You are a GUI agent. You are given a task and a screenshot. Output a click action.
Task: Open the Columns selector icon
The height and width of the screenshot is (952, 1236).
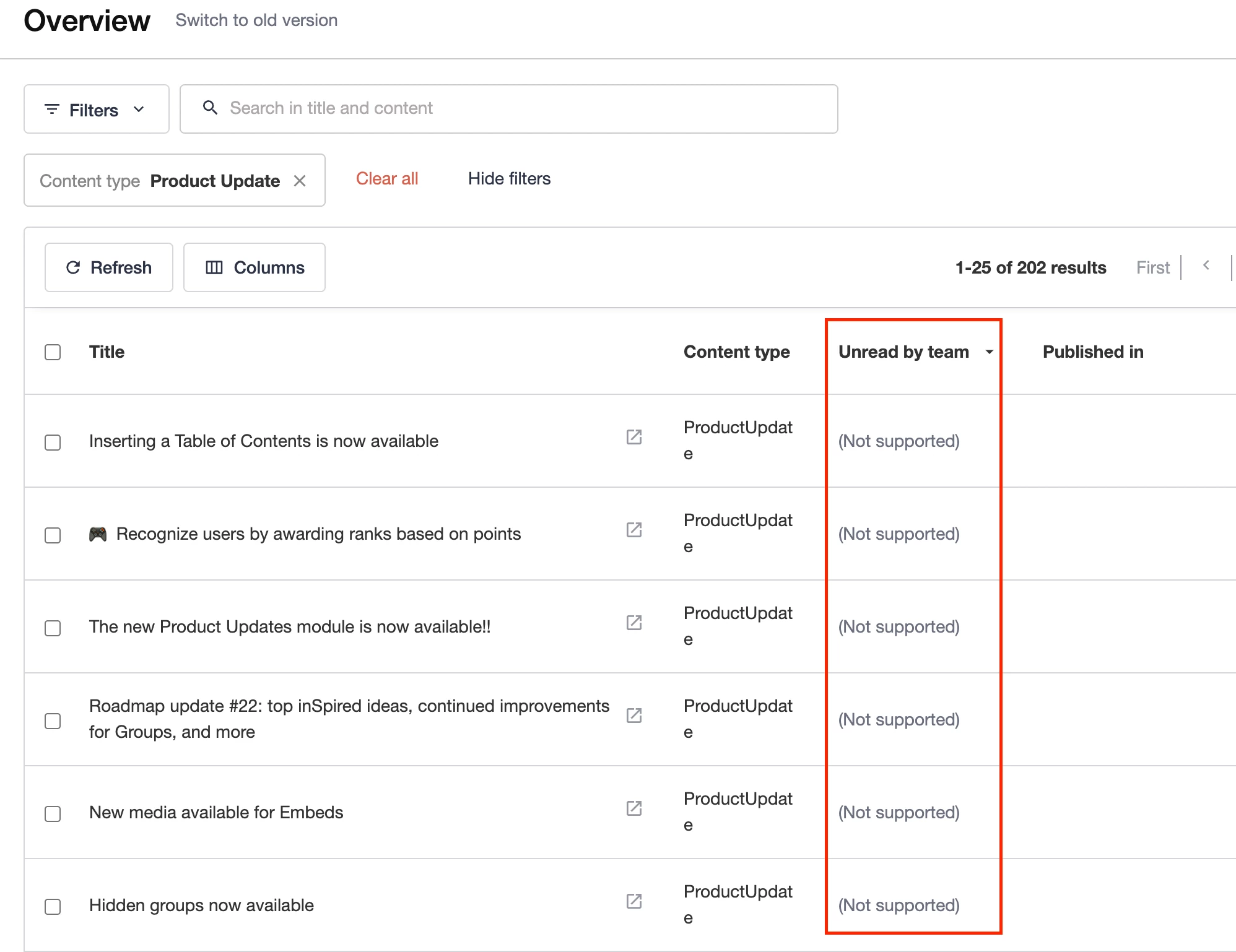click(215, 267)
